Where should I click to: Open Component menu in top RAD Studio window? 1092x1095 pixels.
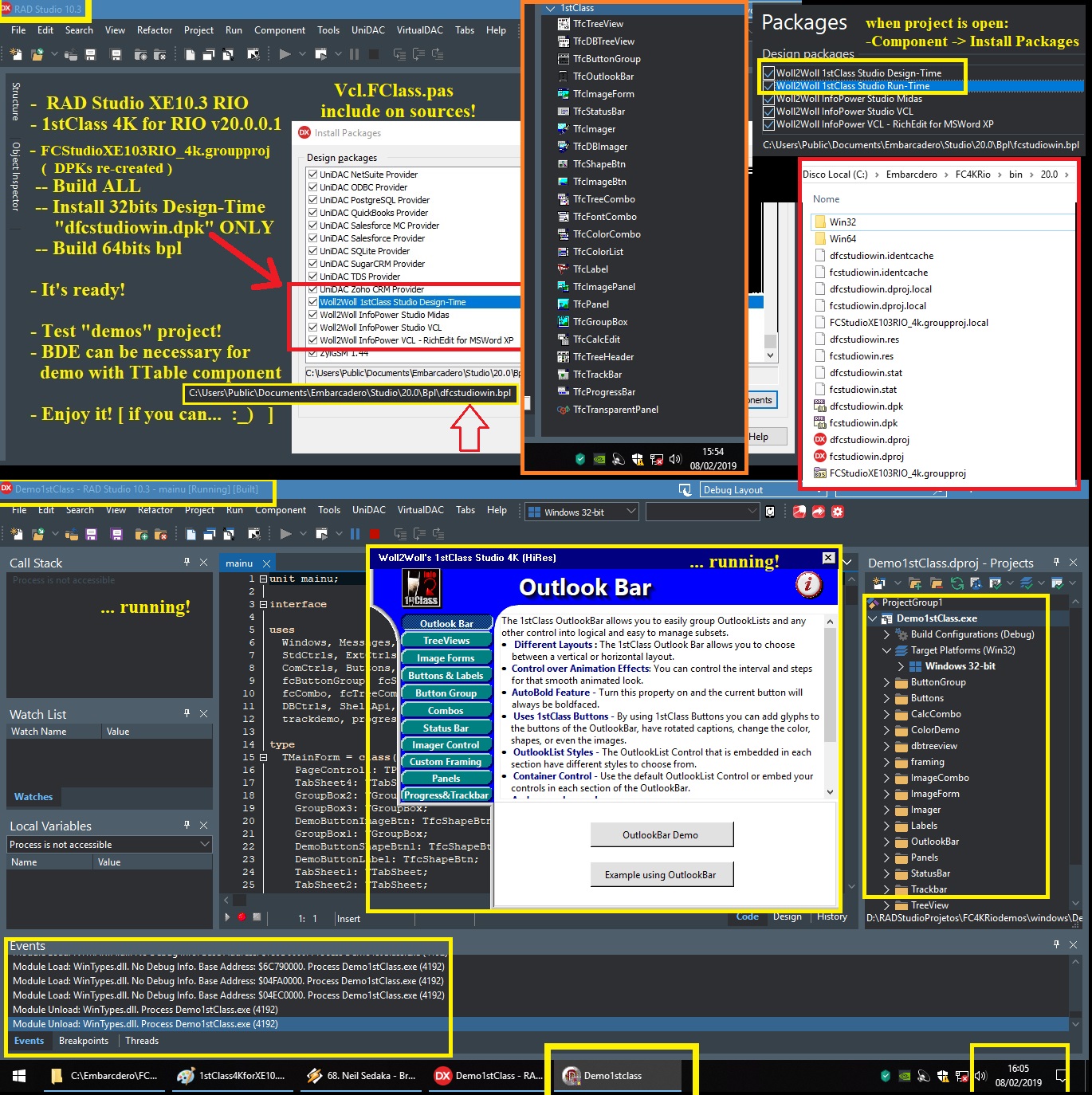click(x=280, y=30)
